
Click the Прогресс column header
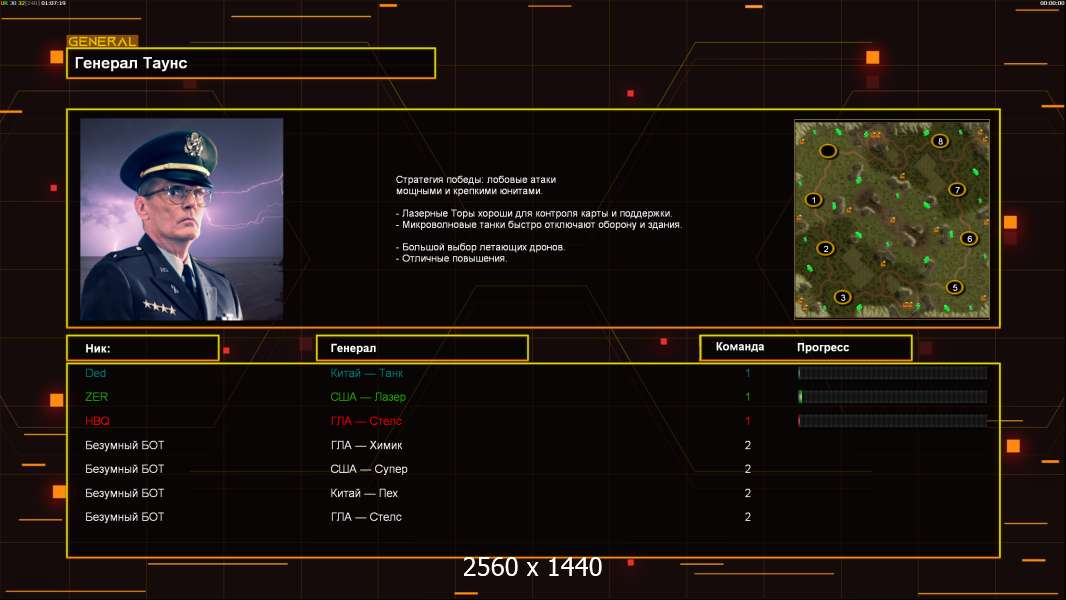click(x=823, y=347)
